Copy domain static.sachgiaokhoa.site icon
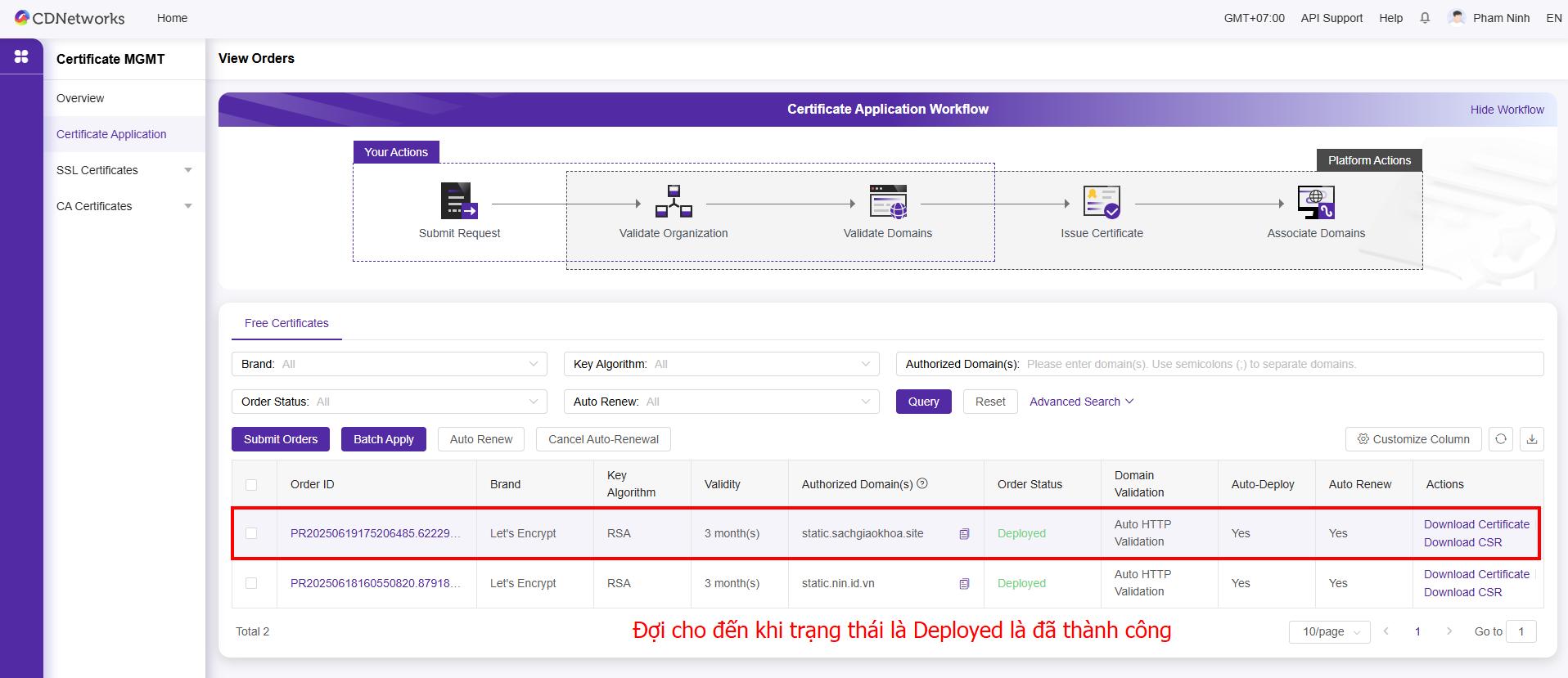 (964, 534)
